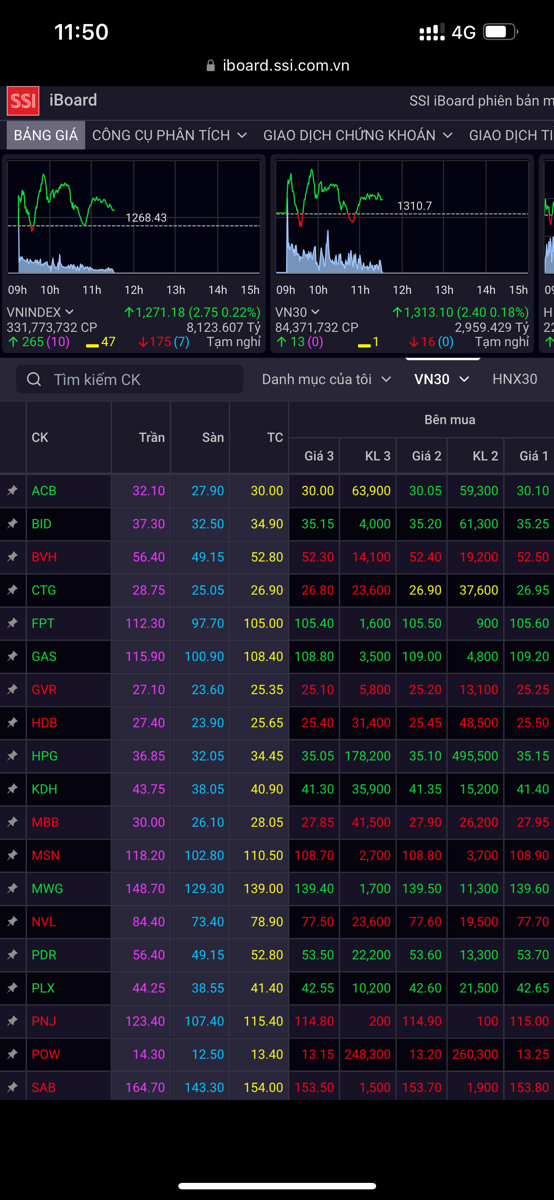Toggle the pin icon for BVH

[x=13, y=557]
